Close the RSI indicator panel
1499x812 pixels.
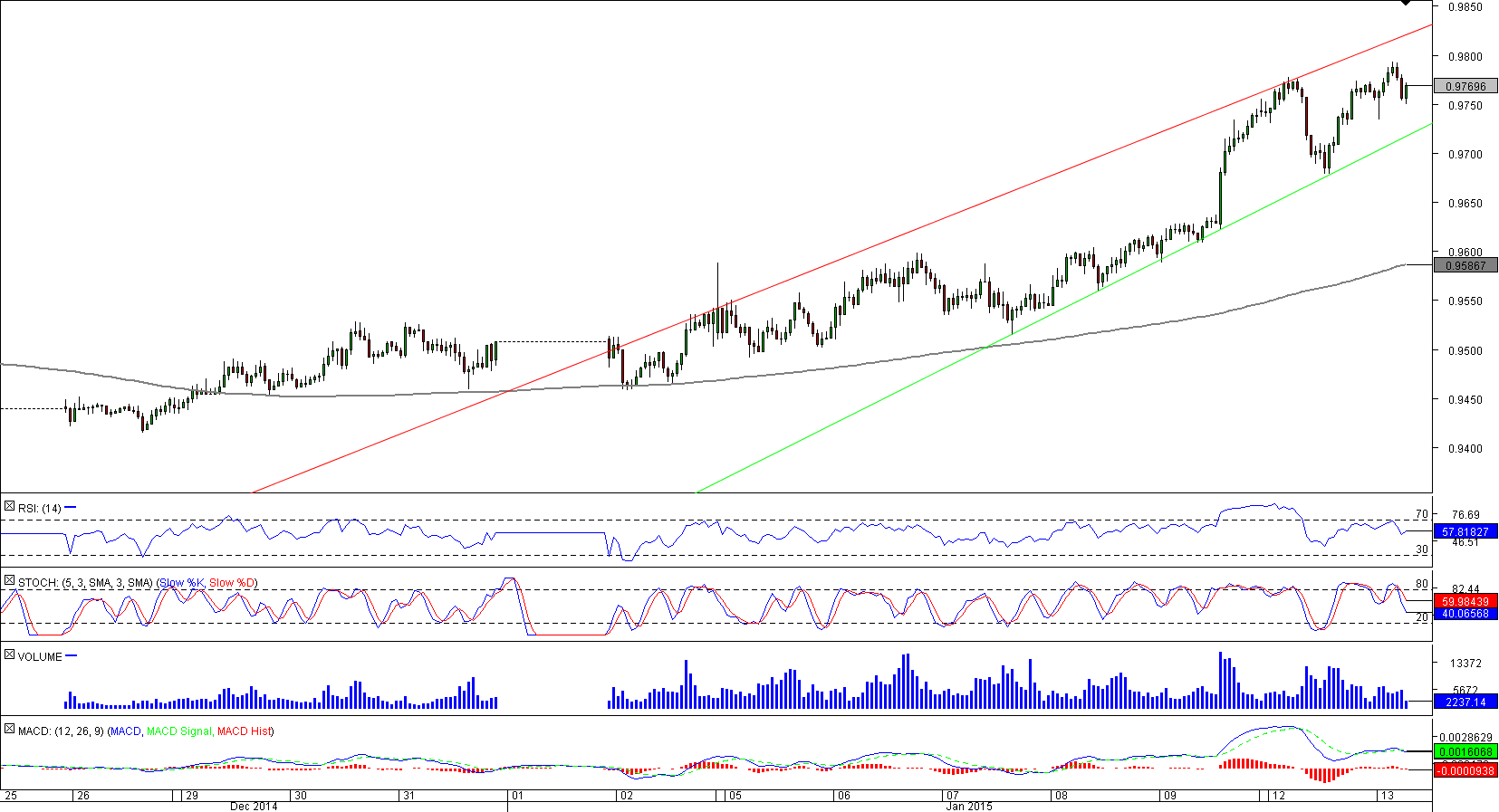point(9,507)
